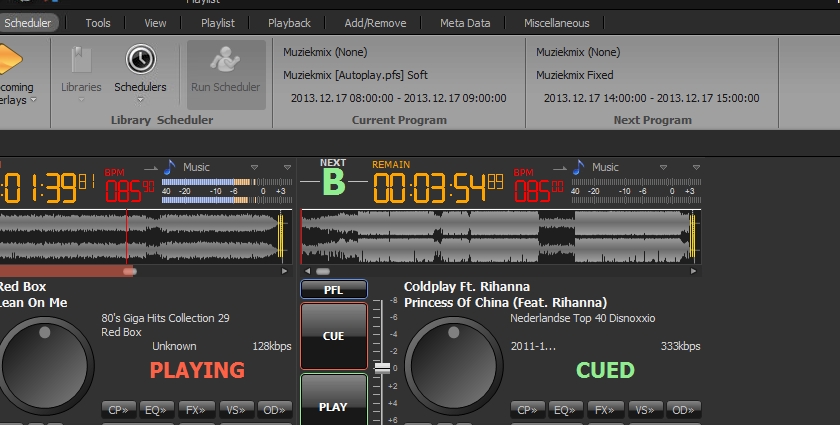Click the right deck Music note icon
Viewport: 840px width, 425px height.
[579, 167]
